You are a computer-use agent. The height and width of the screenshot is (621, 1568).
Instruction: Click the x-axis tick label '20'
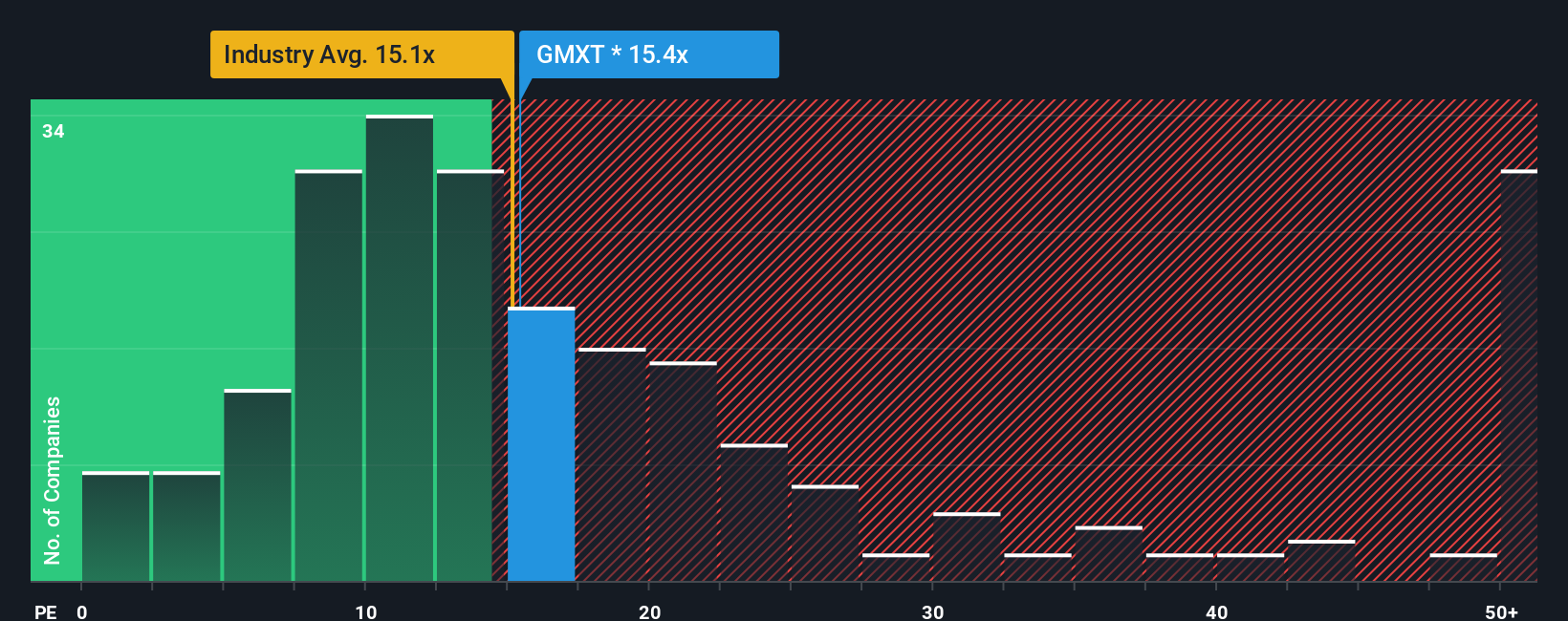coord(649,611)
